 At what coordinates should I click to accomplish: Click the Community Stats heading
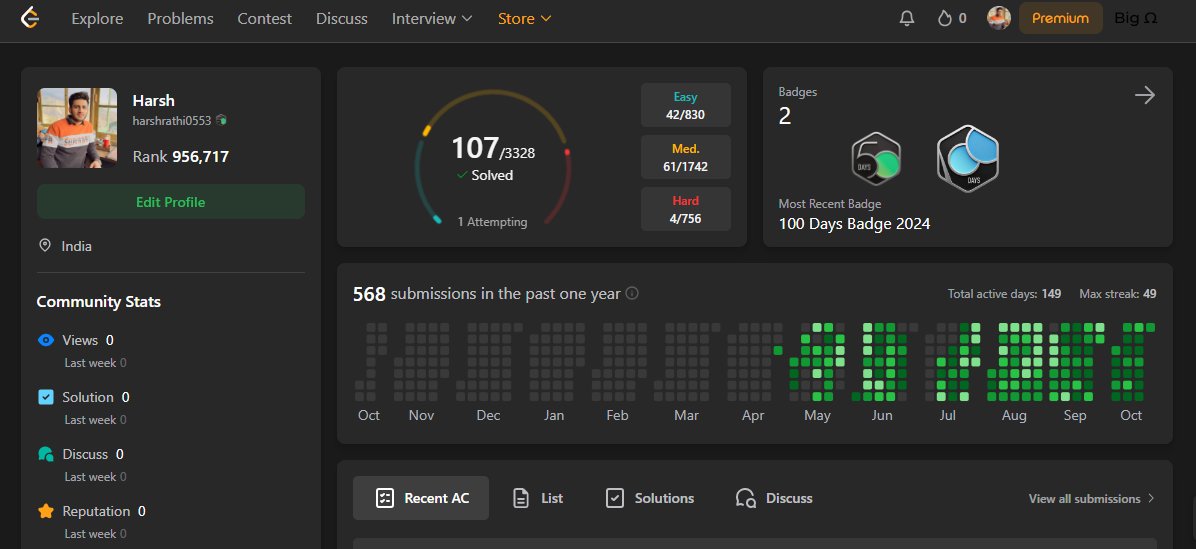(x=98, y=302)
